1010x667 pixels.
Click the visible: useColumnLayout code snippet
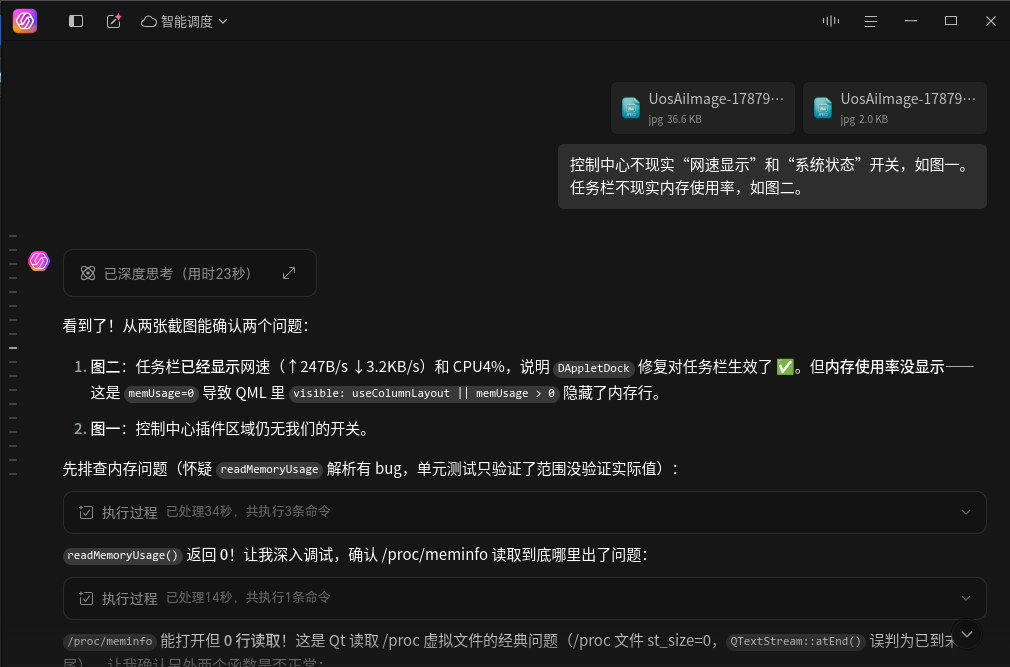coord(424,393)
